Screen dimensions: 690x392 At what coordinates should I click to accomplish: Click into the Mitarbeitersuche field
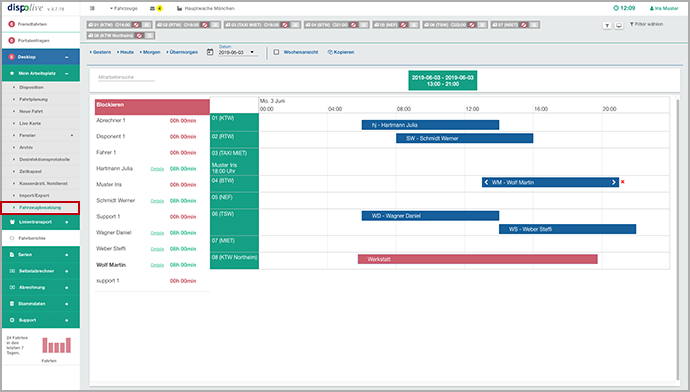tap(126, 77)
